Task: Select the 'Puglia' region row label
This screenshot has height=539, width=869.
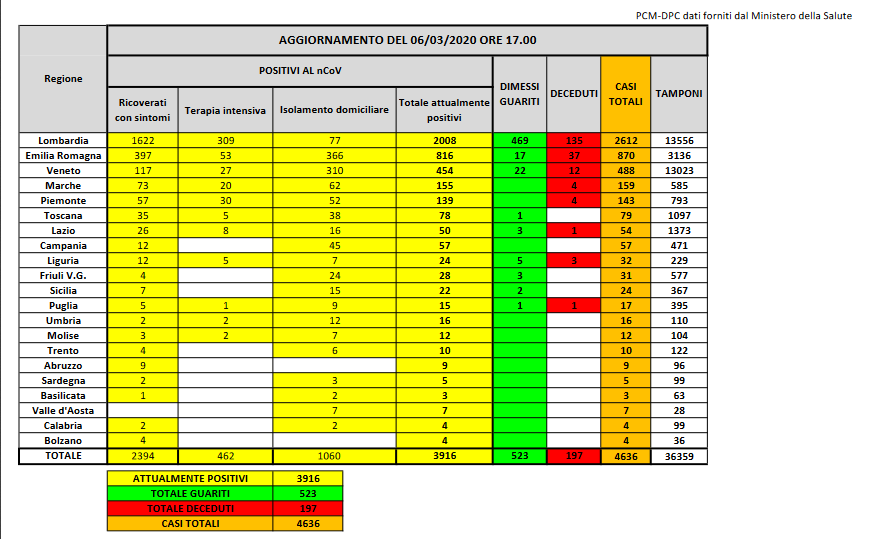Action: [x=63, y=305]
